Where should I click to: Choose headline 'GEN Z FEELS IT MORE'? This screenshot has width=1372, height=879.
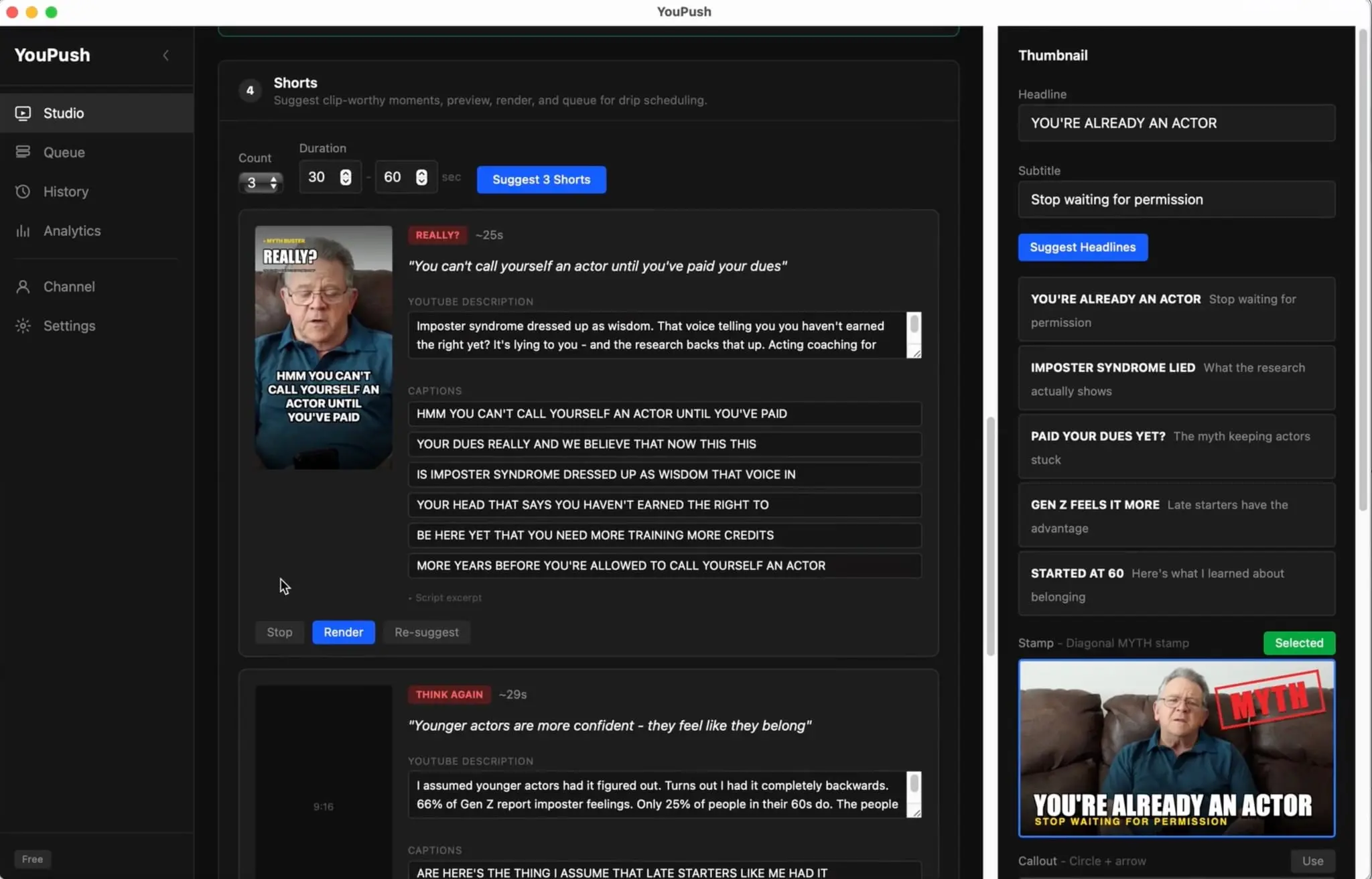(1176, 516)
